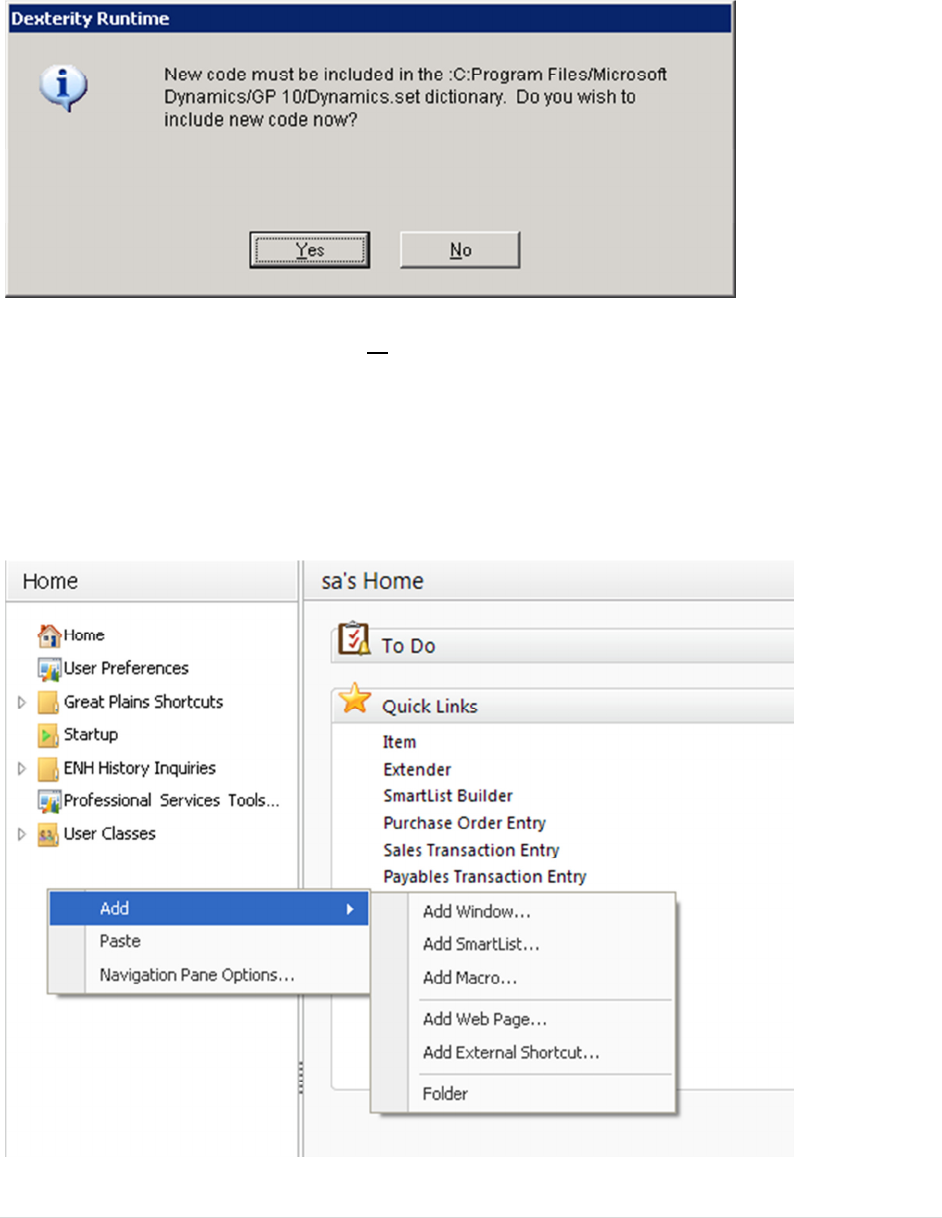Click No in the Dexterity Runtime dialog
The height and width of the screenshot is (1218, 942).
[460, 250]
